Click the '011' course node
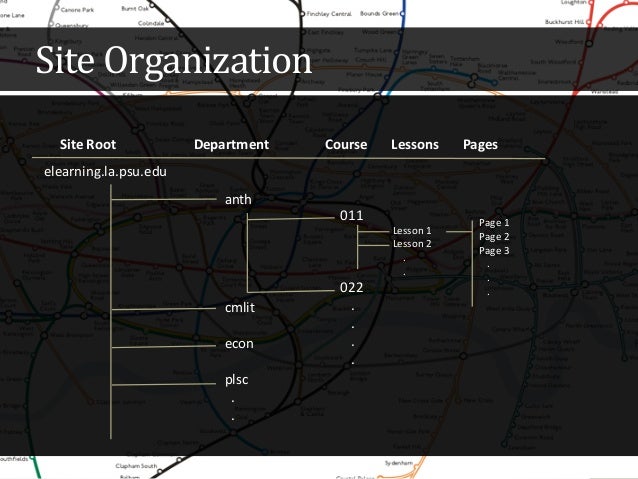 coord(352,215)
